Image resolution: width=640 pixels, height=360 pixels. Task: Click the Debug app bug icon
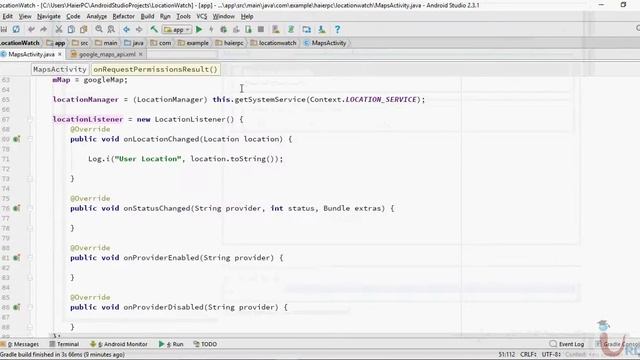click(x=223, y=29)
